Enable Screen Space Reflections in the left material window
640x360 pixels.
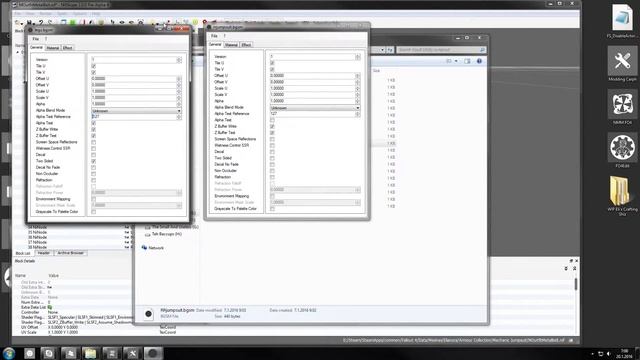point(93,142)
